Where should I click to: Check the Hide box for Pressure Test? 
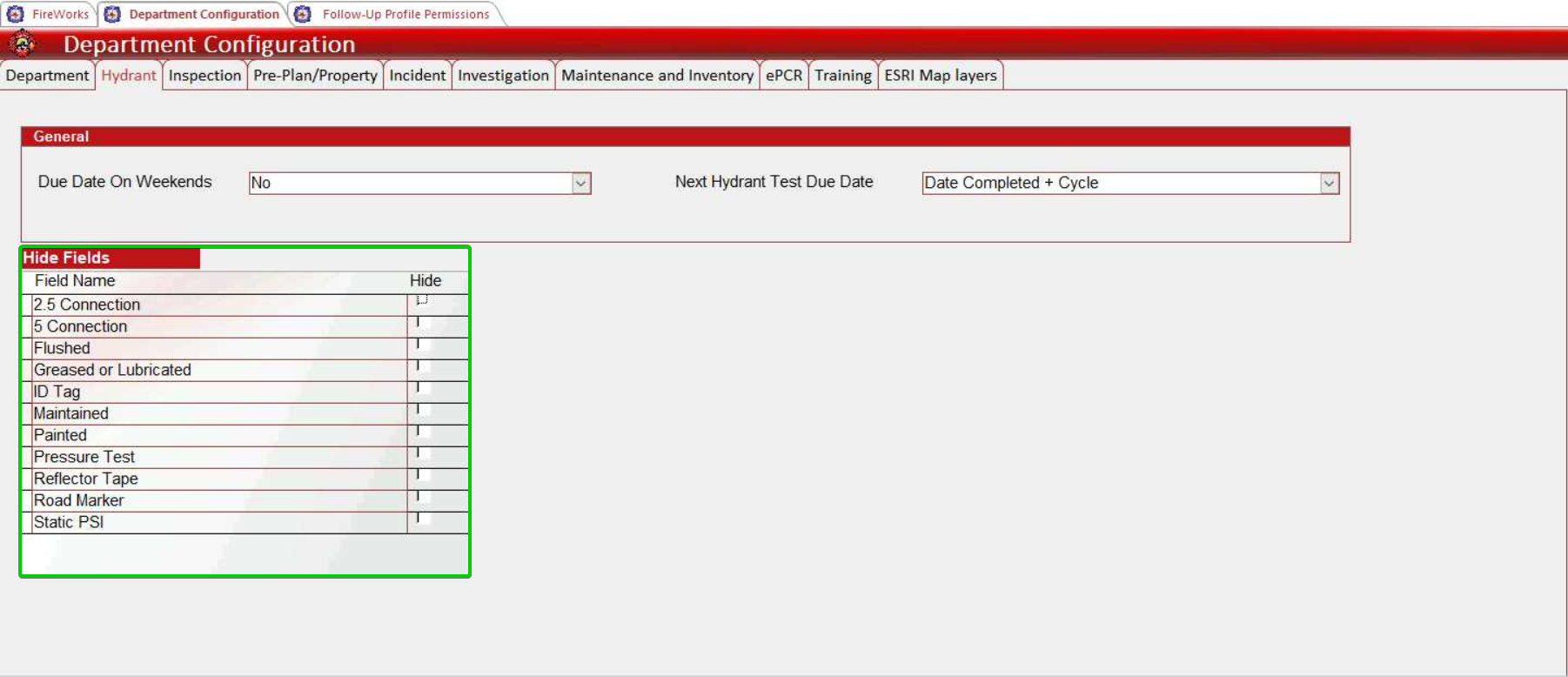click(x=422, y=453)
